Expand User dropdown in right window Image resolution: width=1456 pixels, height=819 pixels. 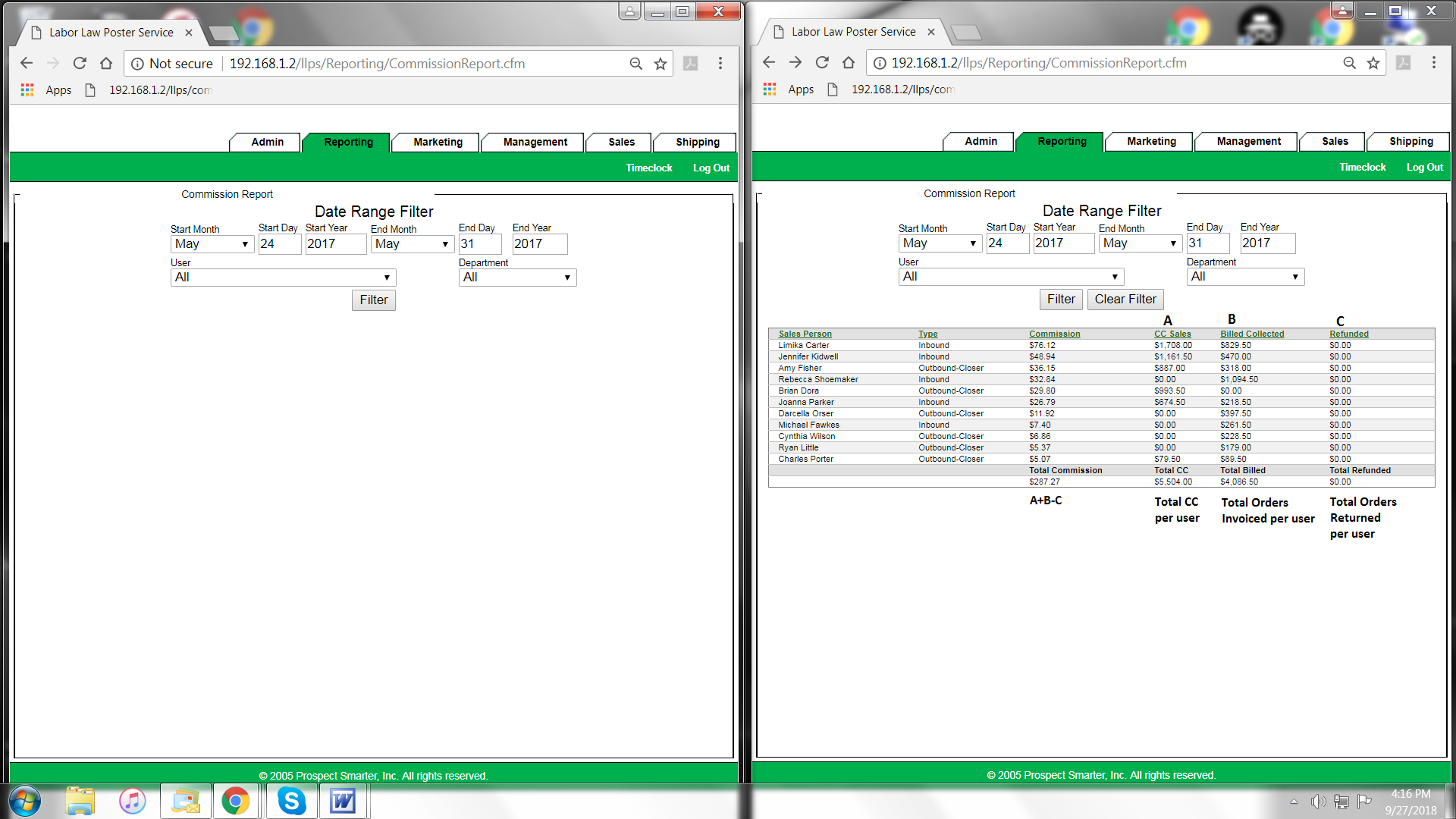click(1011, 277)
